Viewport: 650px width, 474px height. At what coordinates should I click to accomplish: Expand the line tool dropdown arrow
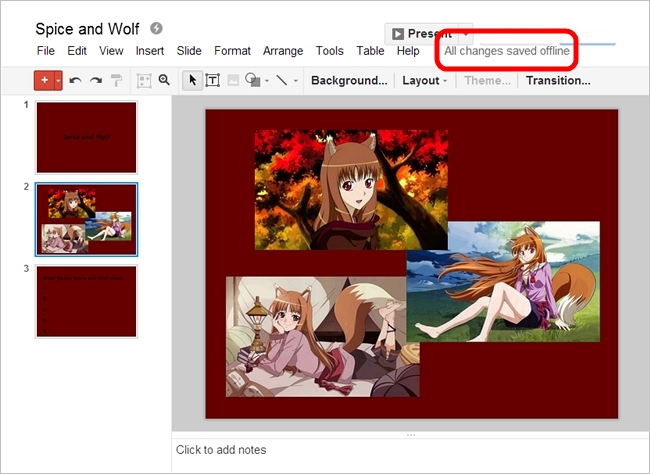296,80
